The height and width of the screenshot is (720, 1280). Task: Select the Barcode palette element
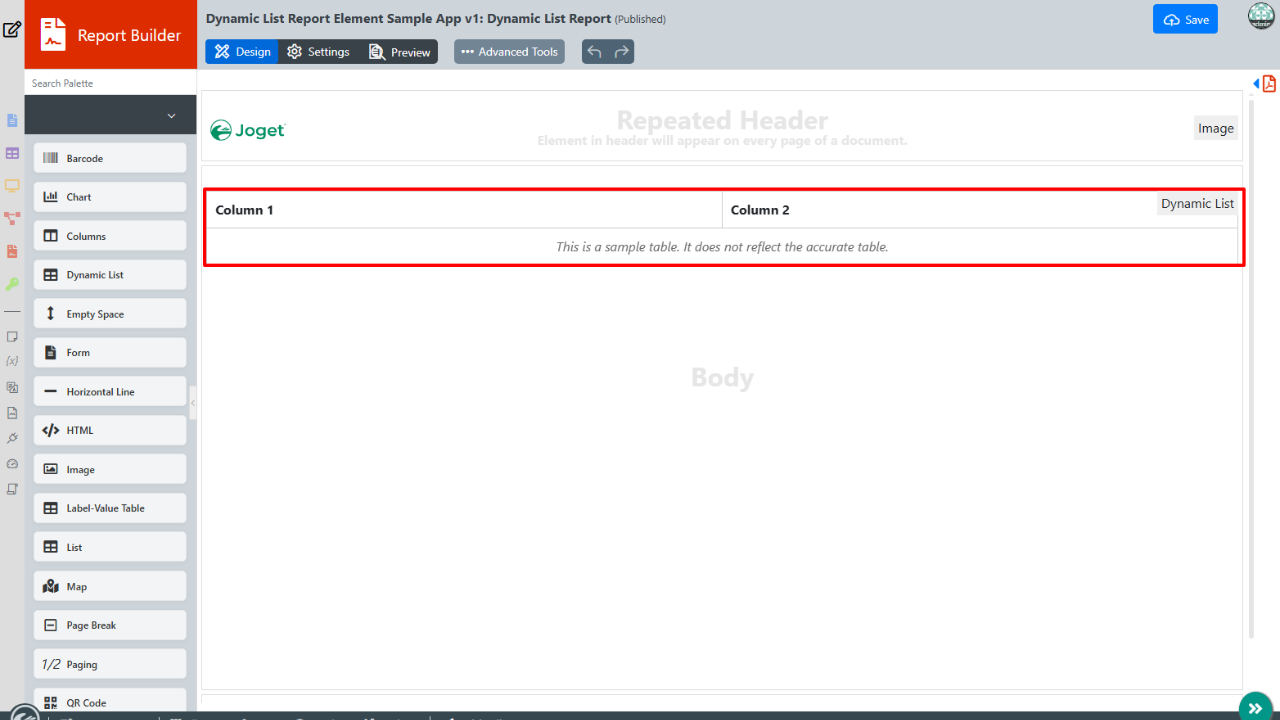(x=110, y=158)
